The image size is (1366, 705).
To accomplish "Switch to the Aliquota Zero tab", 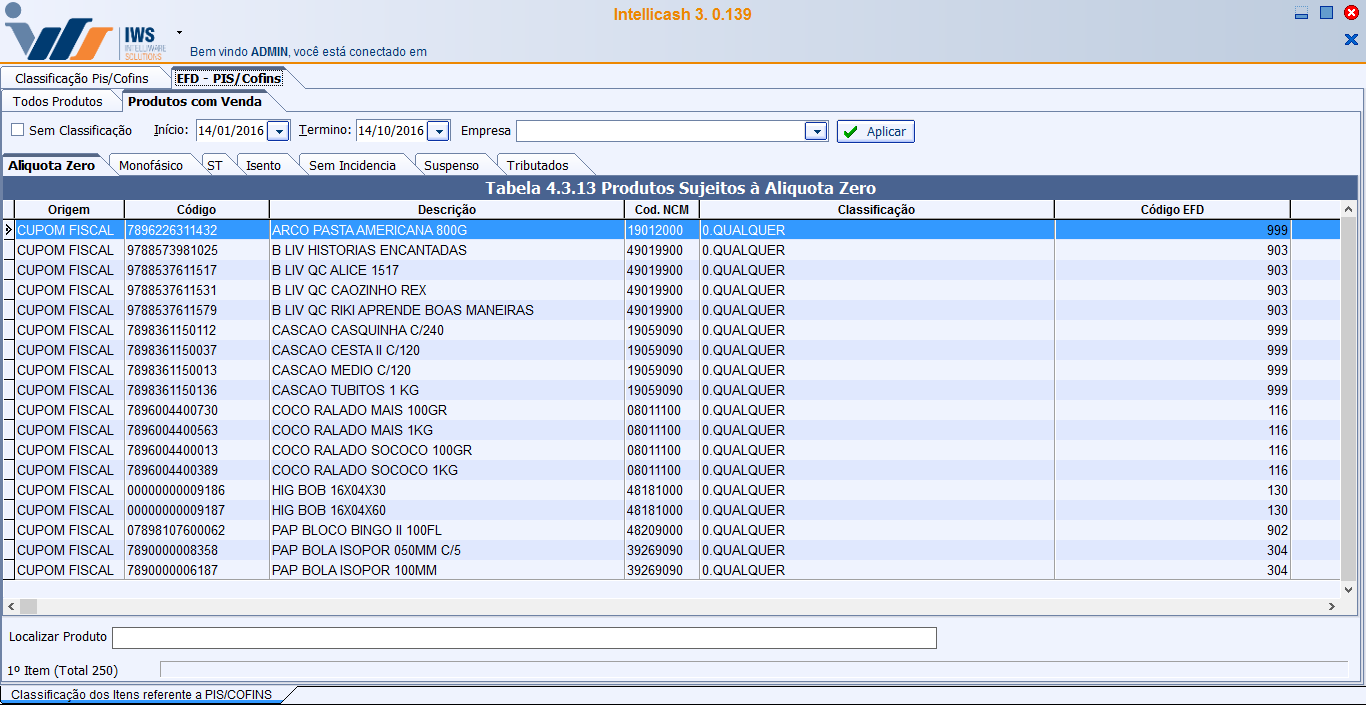I will [52, 165].
